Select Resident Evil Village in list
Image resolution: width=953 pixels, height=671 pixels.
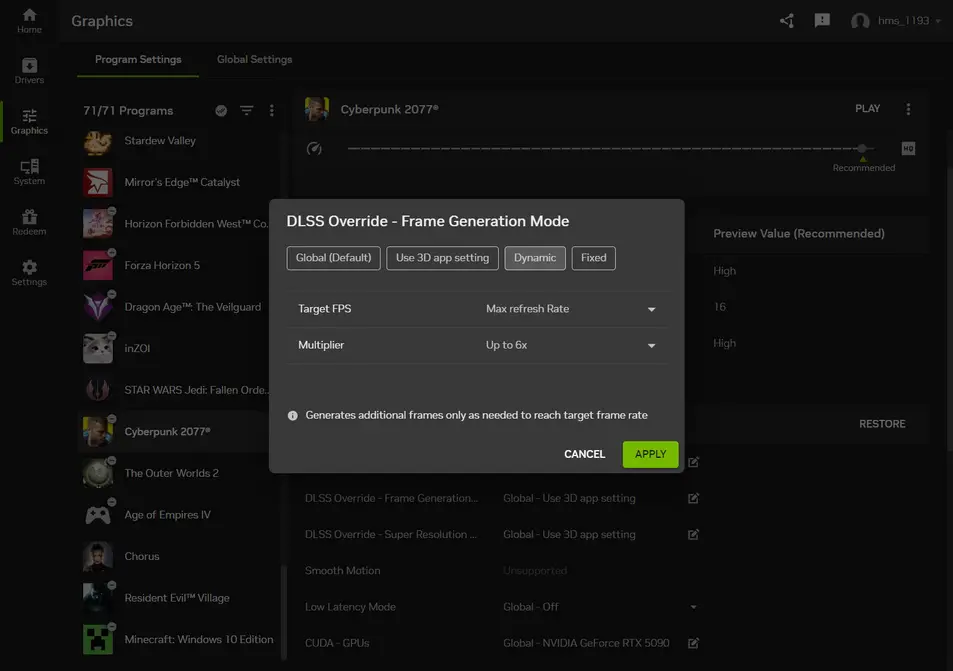[177, 598]
